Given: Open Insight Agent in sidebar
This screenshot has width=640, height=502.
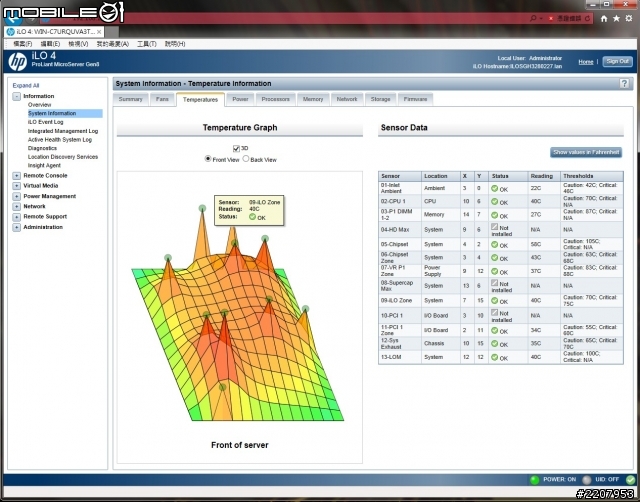Looking at the screenshot, I should pos(44,165).
